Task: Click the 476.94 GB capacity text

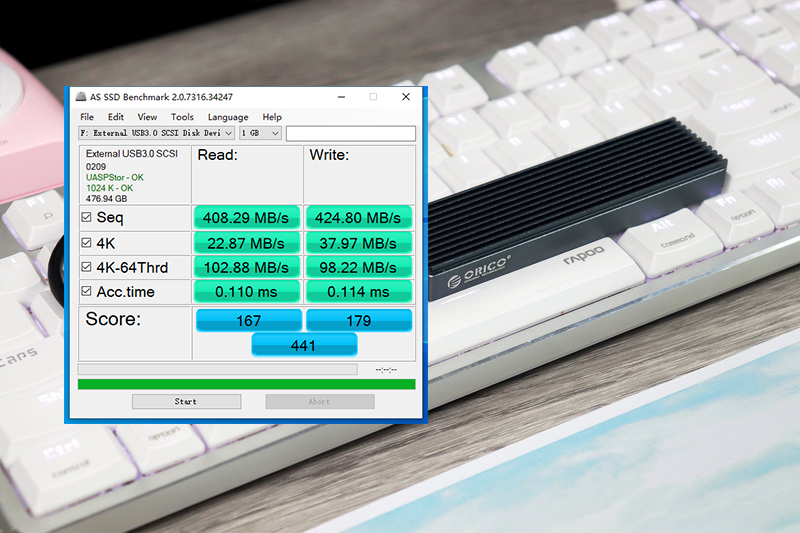Action: pos(106,199)
